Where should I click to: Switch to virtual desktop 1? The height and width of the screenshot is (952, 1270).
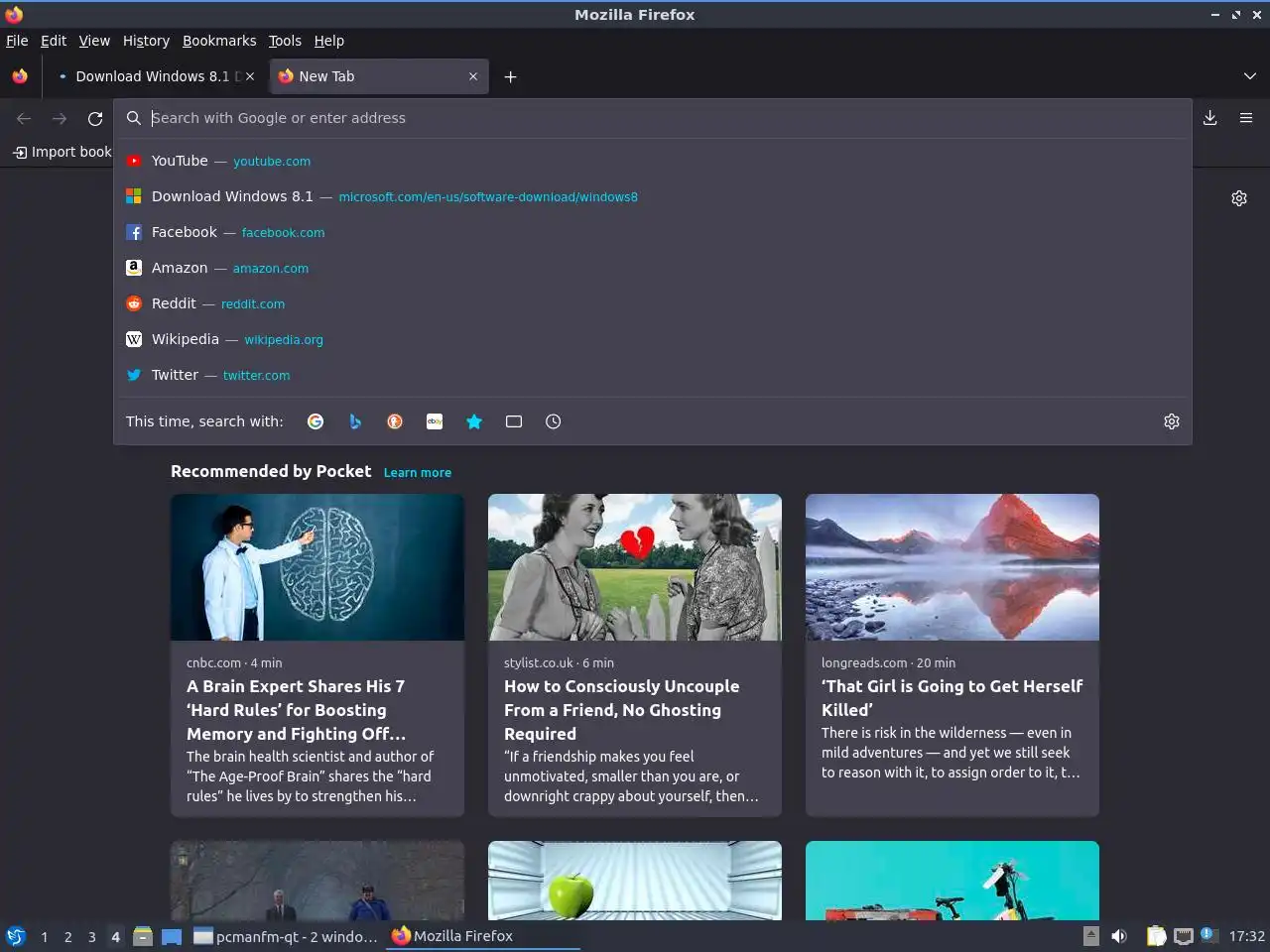pyautogui.click(x=44, y=936)
